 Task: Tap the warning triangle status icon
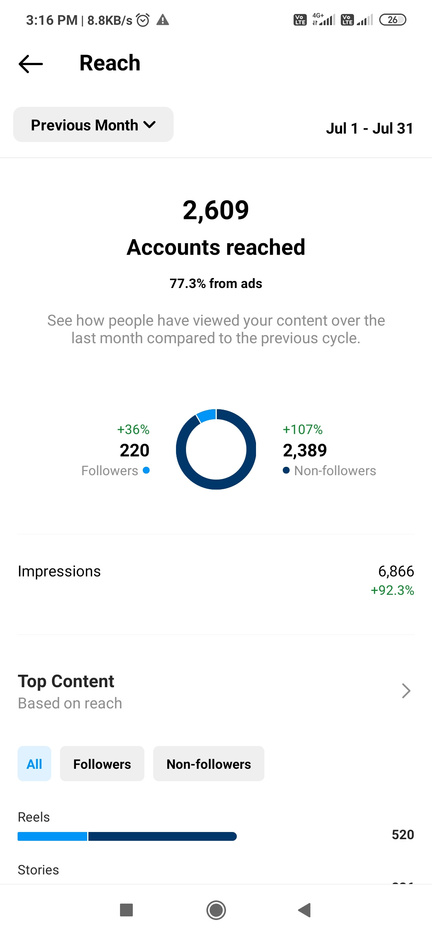(162, 20)
